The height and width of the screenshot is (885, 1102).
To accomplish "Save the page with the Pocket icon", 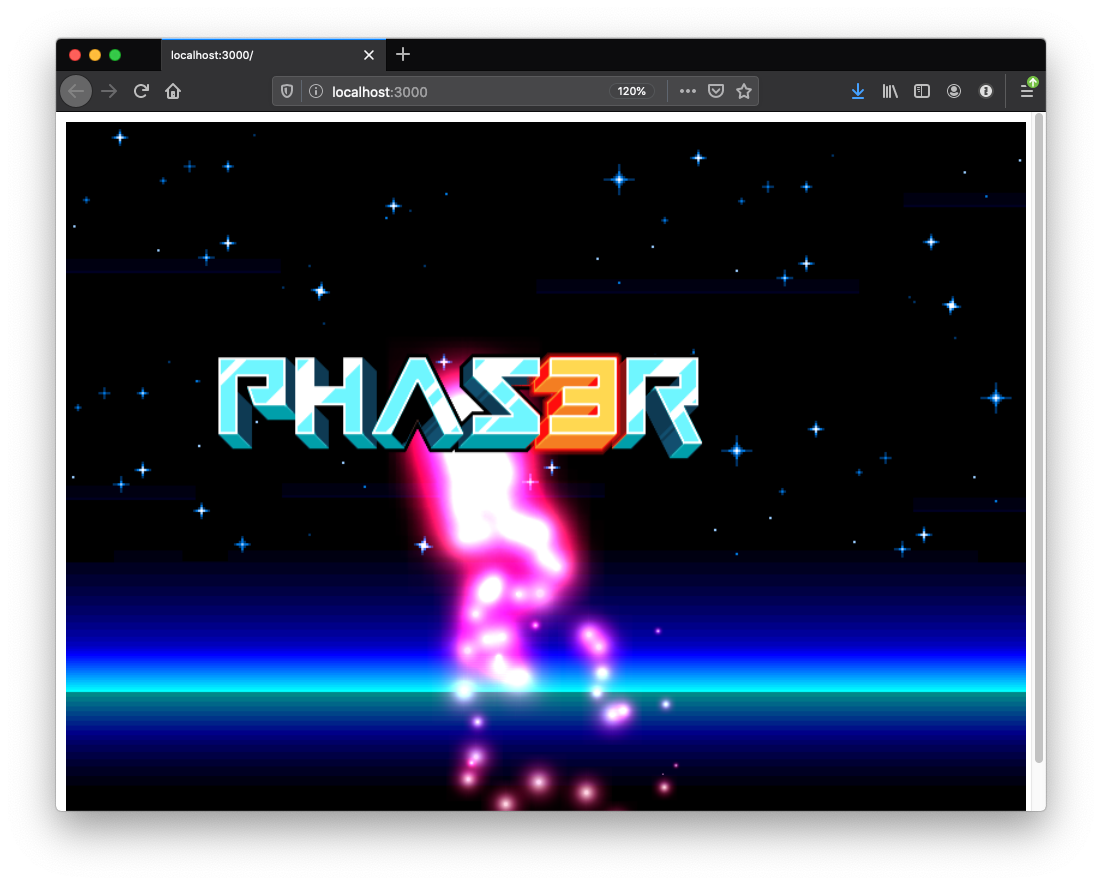I will coord(715,91).
